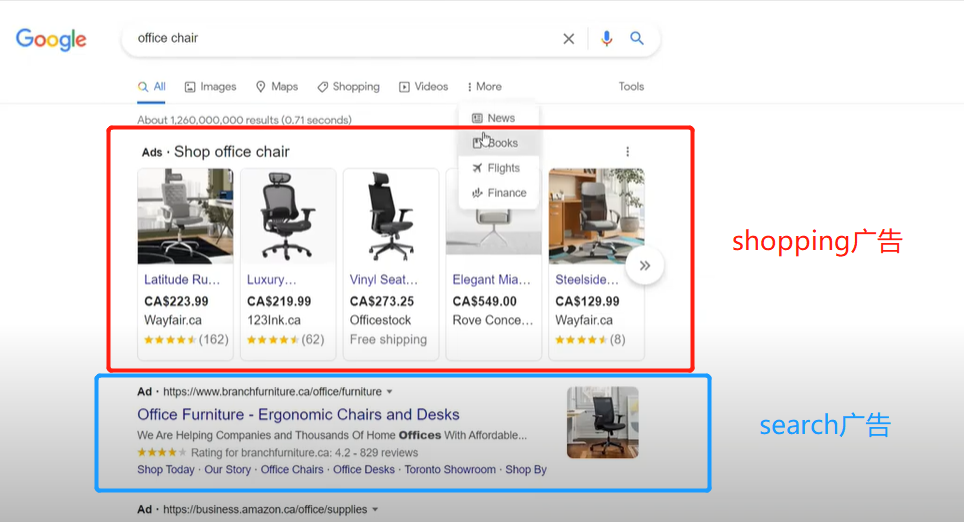Click the Toronto Showroom sitelink
This screenshot has height=522, width=964.
(450, 470)
